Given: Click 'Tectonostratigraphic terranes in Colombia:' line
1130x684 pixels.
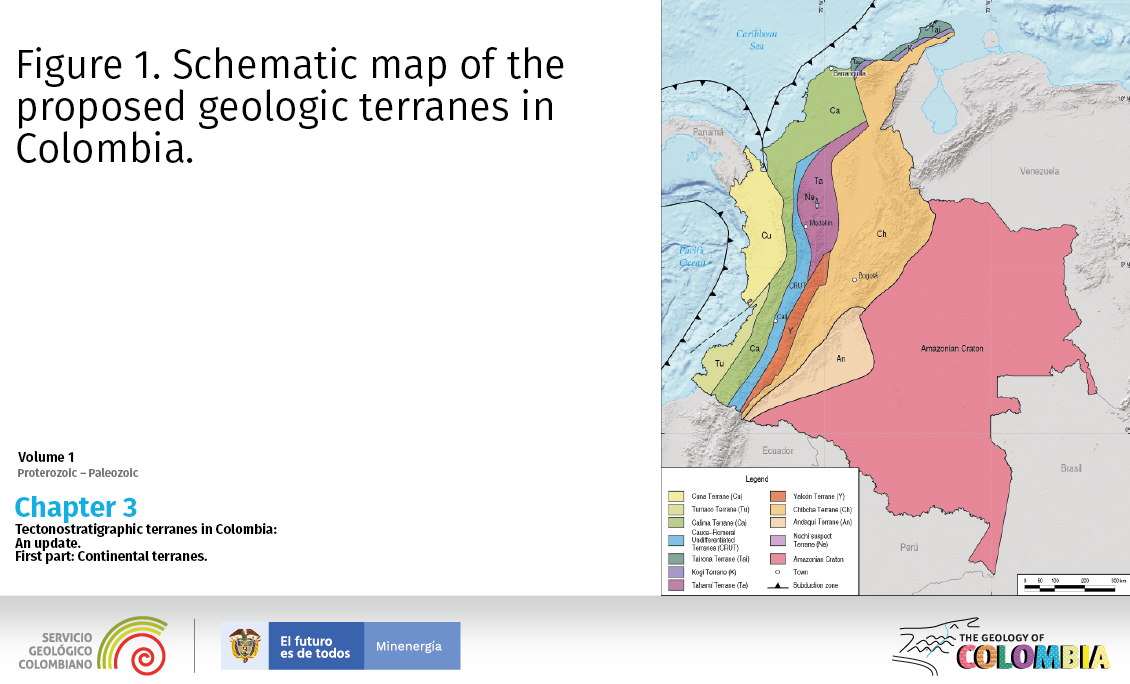Looking at the screenshot, I should [x=146, y=529].
